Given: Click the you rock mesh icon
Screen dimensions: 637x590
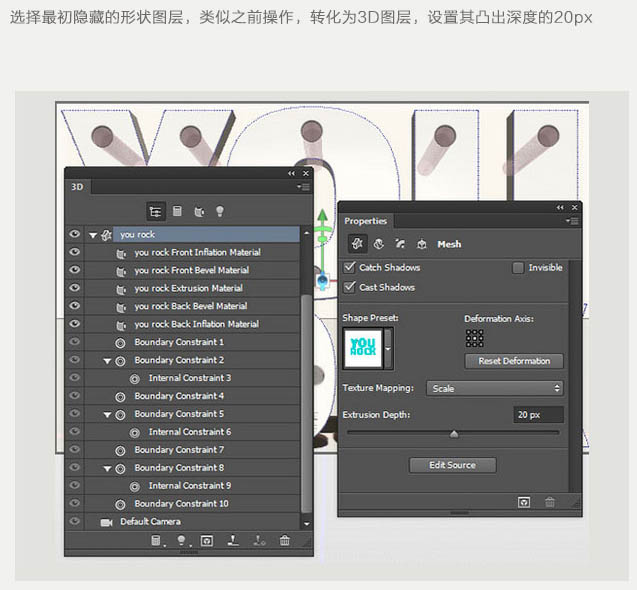Looking at the screenshot, I should 106,235.
